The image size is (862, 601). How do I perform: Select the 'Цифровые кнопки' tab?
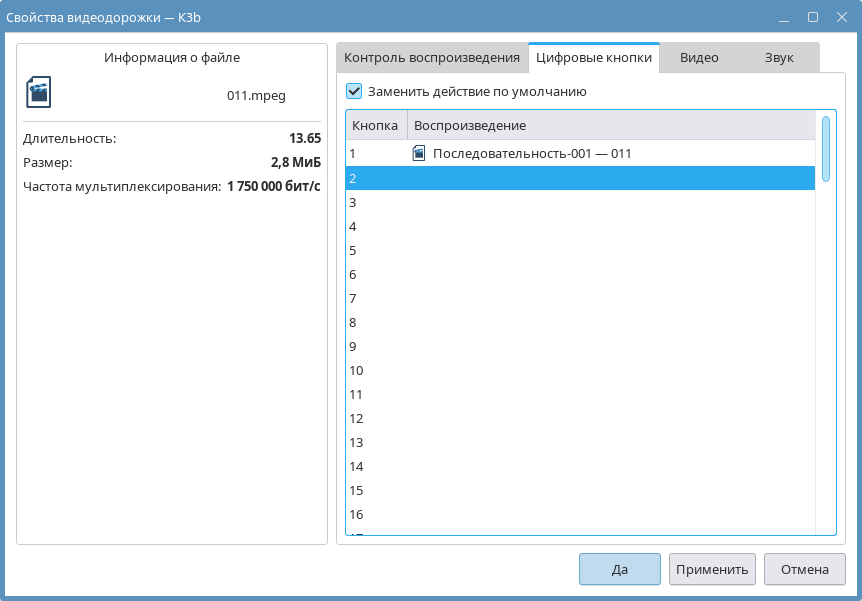pos(594,58)
